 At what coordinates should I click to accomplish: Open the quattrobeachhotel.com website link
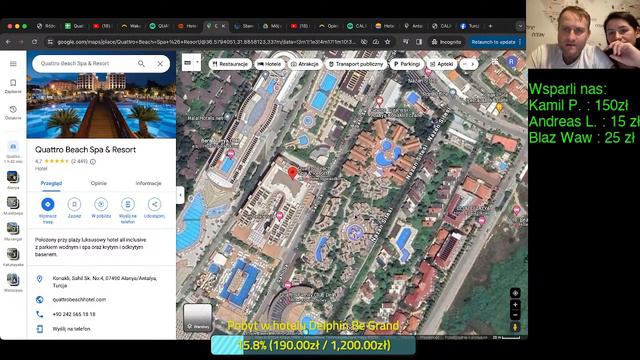[x=79, y=300]
